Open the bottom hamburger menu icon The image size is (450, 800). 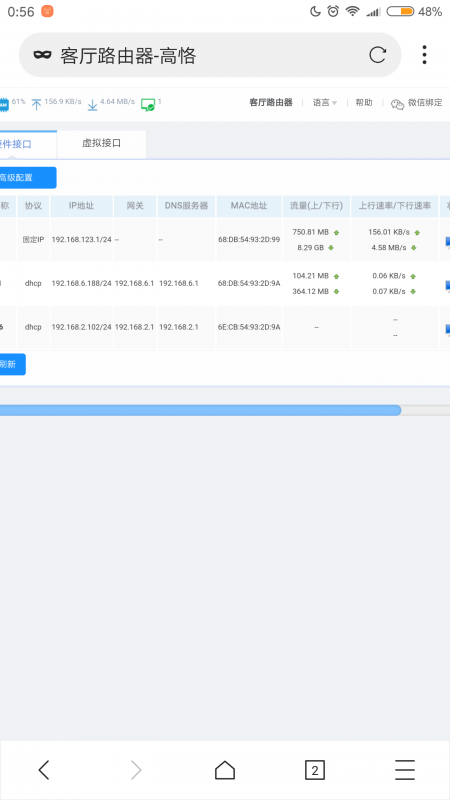(405, 769)
